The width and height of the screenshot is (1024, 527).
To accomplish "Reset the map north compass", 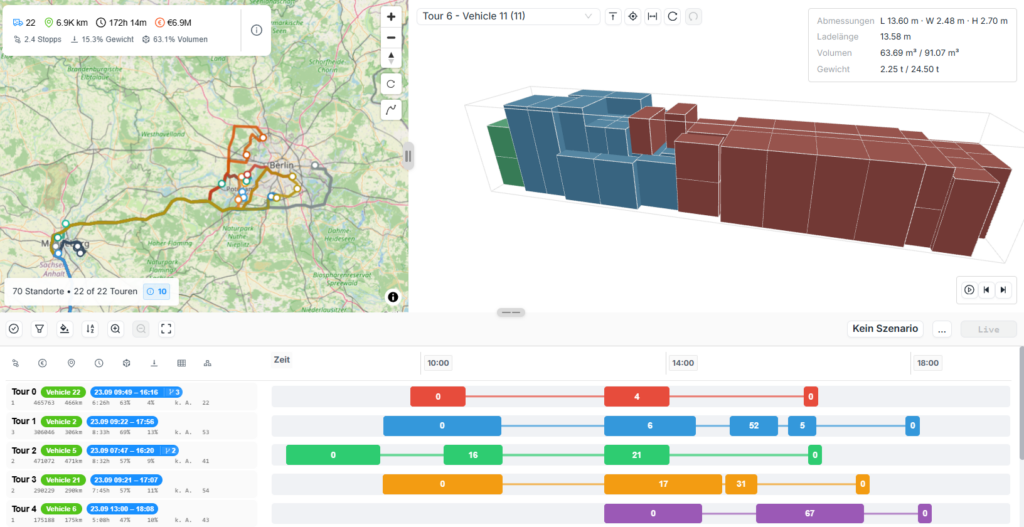I will (x=391, y=58).
